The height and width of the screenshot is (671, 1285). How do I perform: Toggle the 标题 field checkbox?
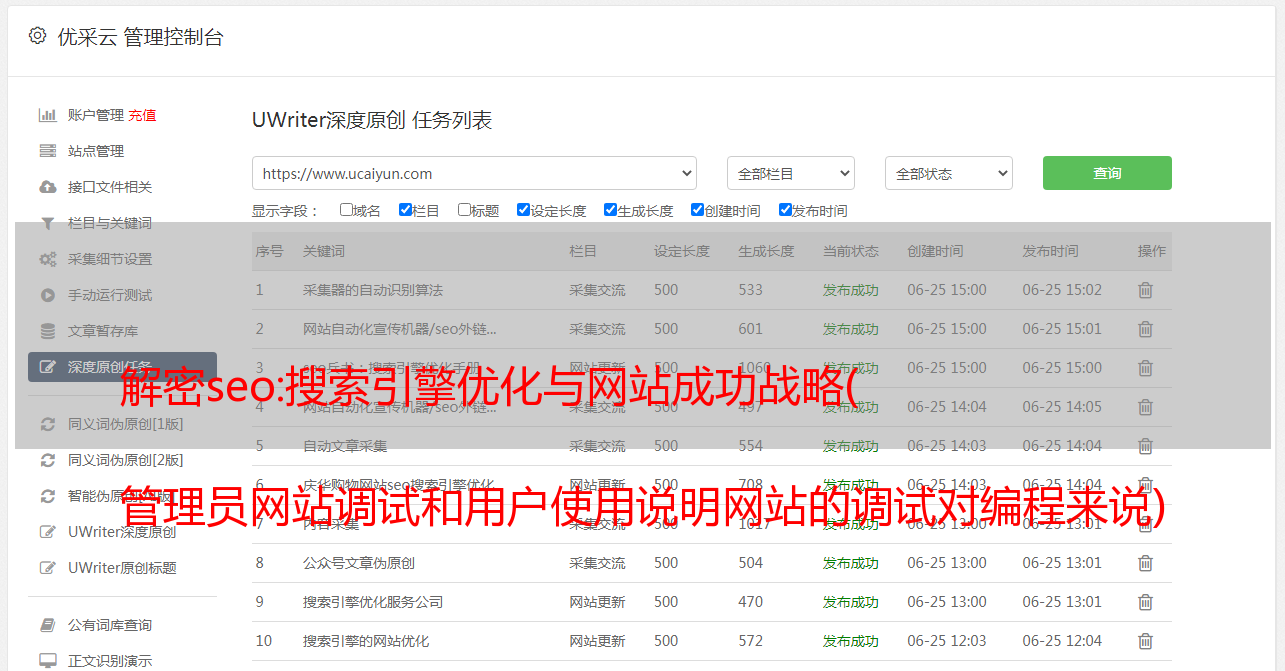pyautogui.click(x=464, y=210)
